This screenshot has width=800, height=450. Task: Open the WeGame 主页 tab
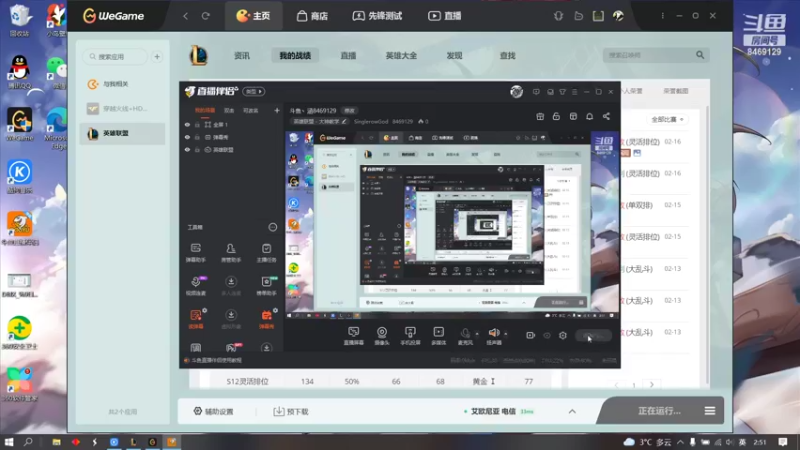click(x=253, y=16)
